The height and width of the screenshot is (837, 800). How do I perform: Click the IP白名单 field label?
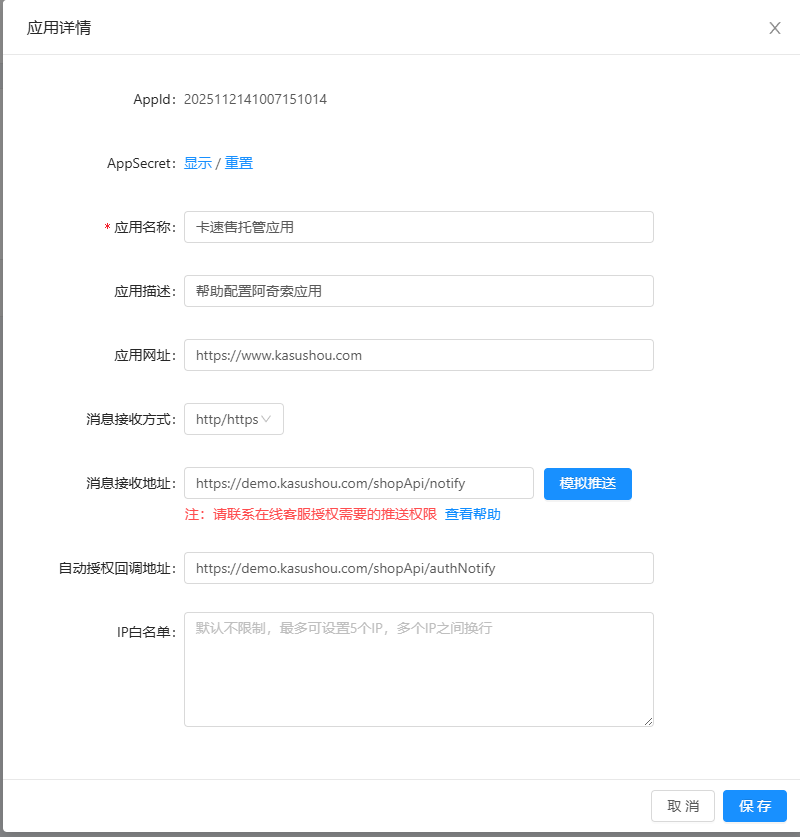point(146,632)
